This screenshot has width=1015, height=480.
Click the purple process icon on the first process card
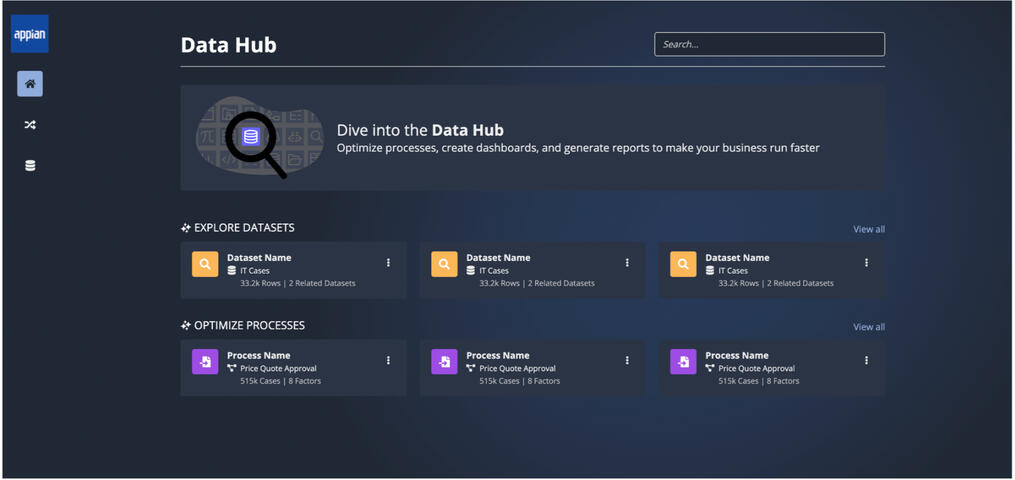tap(205, 362)
